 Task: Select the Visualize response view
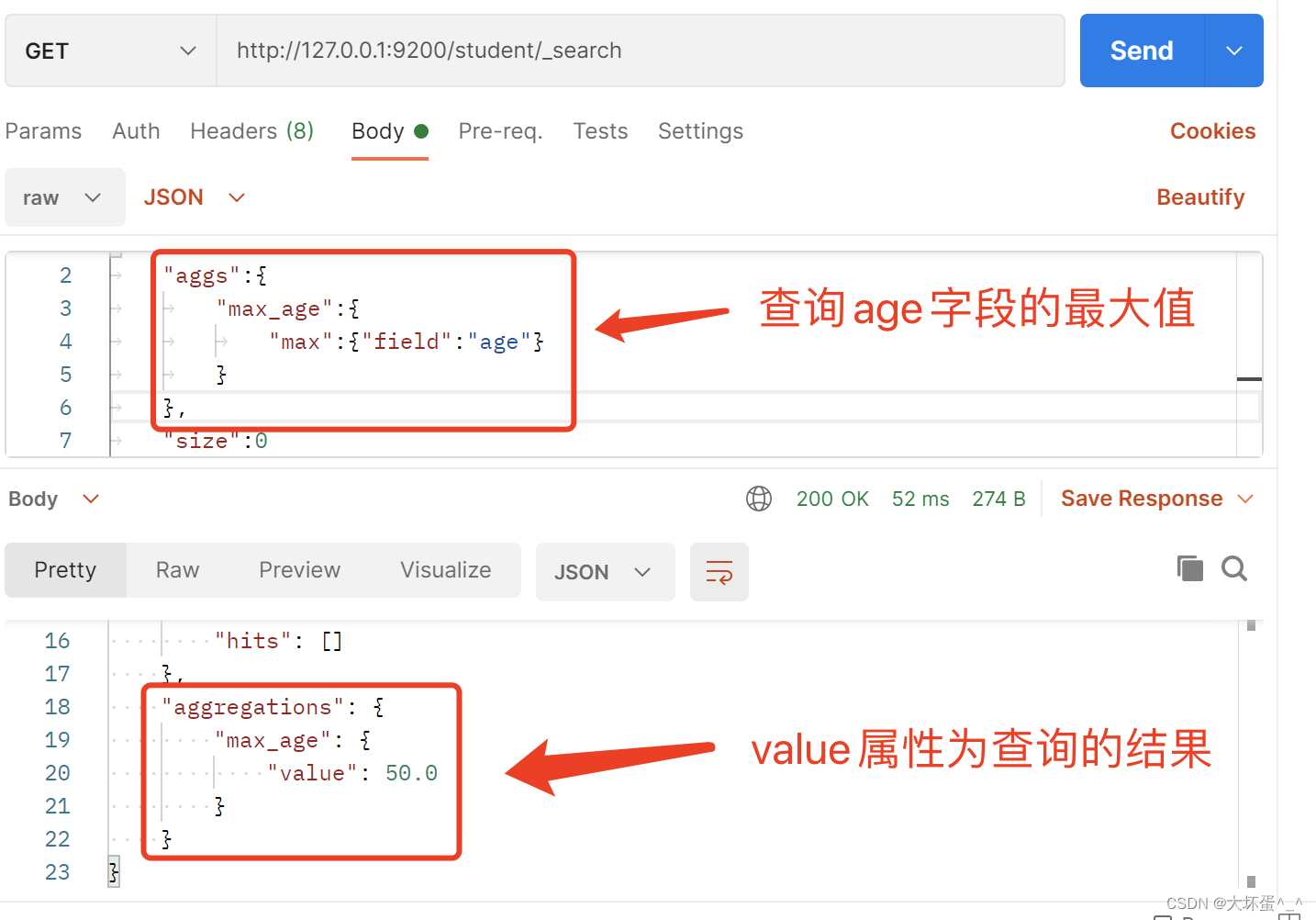(445, 570)
